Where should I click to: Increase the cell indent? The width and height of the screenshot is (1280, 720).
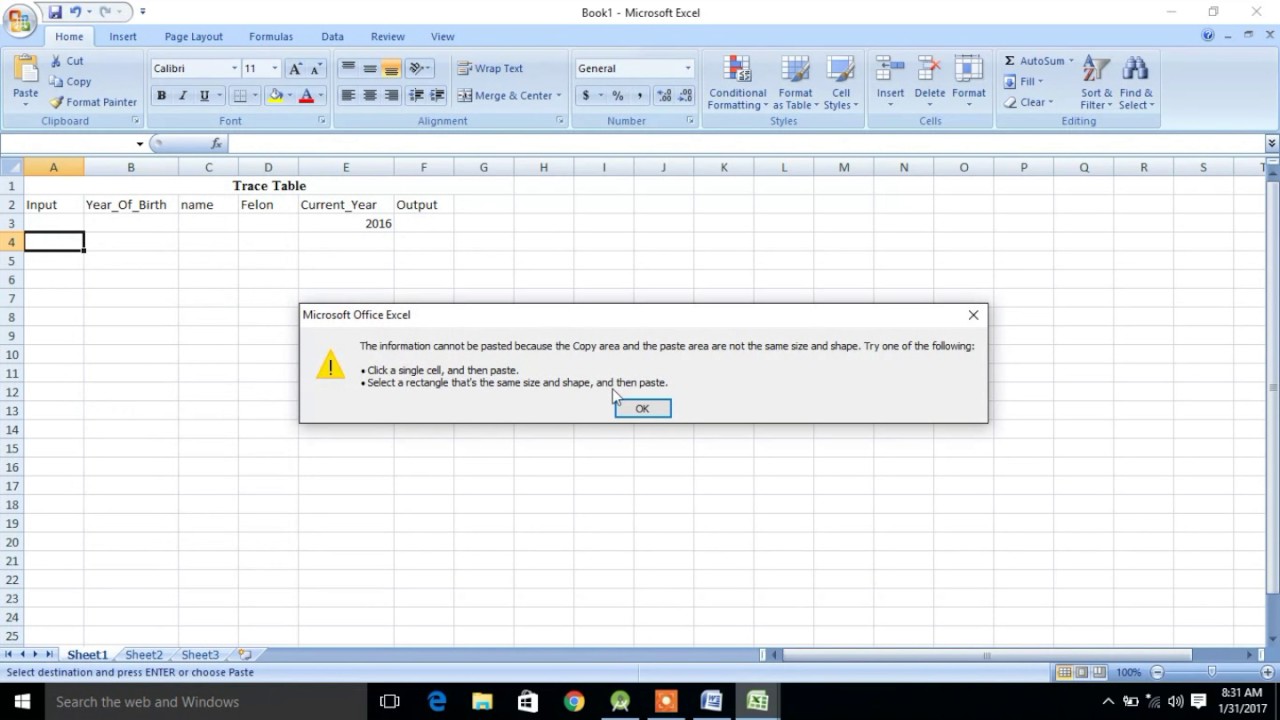coord(437,95)
